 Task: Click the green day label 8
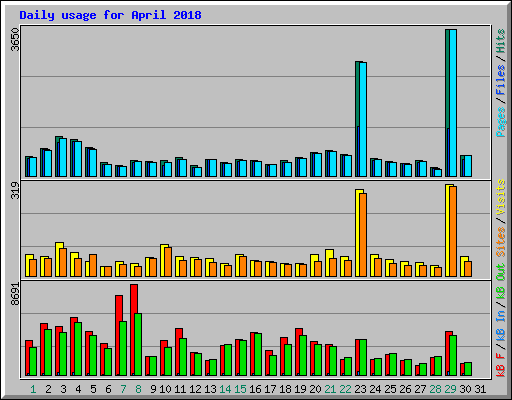[x=138, y=389]
